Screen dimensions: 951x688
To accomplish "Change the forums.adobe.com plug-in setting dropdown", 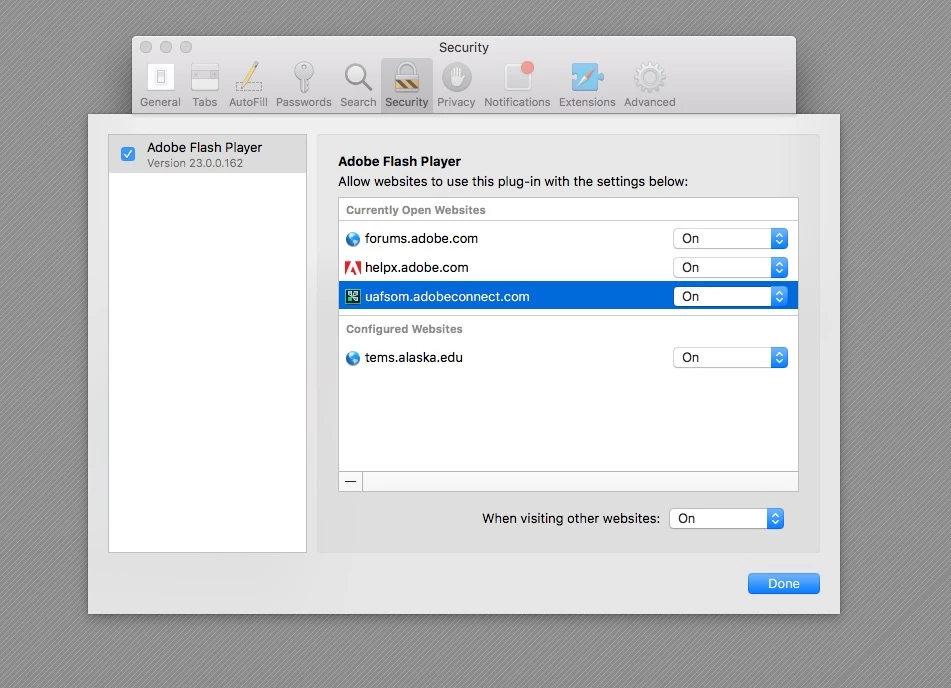I will coord(730,238).
